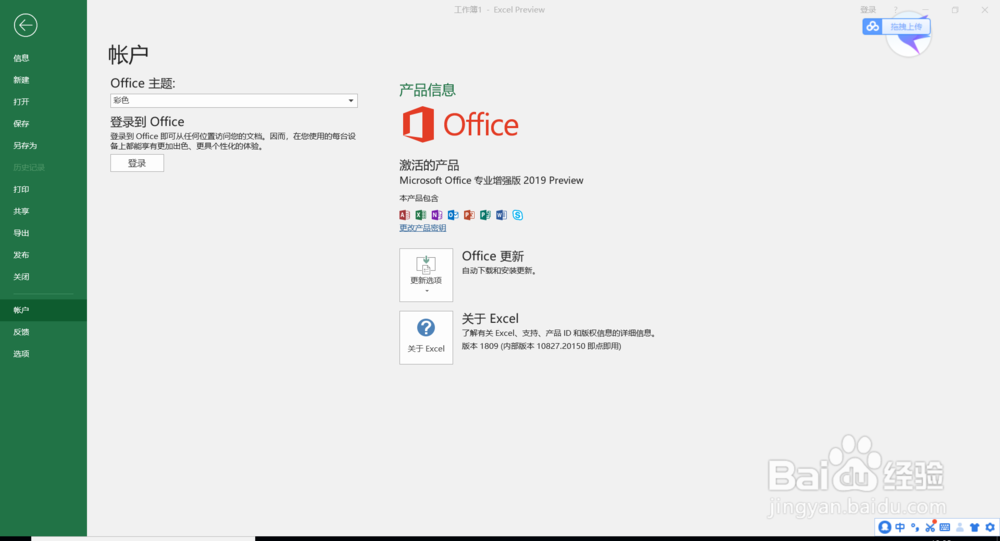
Task: Click the red Office logo
Action: 418,124
